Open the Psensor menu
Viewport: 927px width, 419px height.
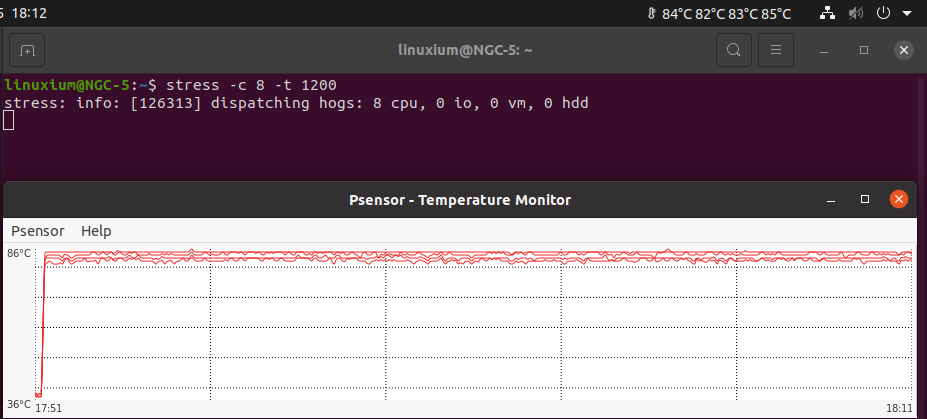pos(38,230)
